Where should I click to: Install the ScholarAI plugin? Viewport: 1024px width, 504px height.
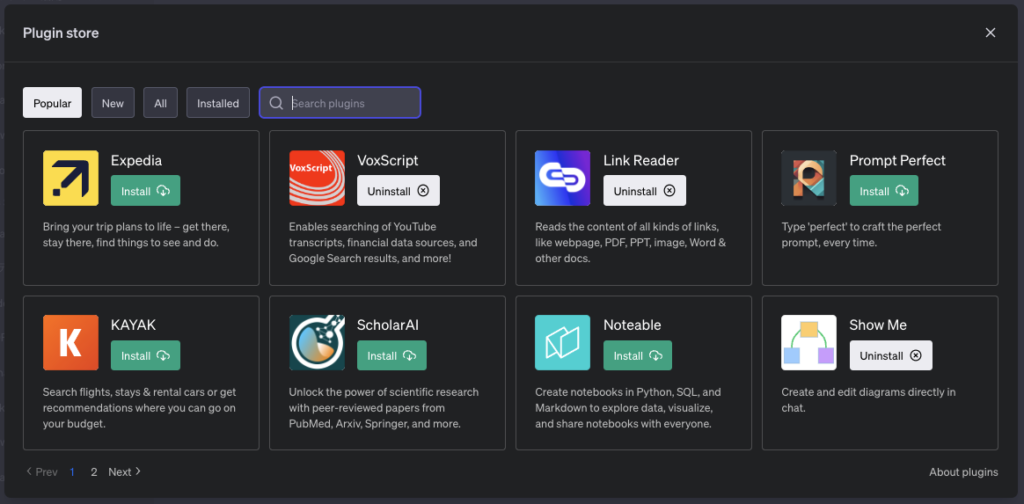(392, 356)
